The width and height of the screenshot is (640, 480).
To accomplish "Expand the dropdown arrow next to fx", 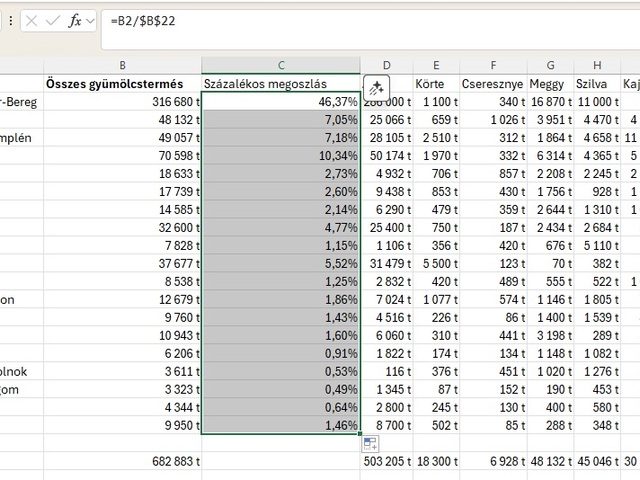I will pyautogui.click(x=91, y=21).
